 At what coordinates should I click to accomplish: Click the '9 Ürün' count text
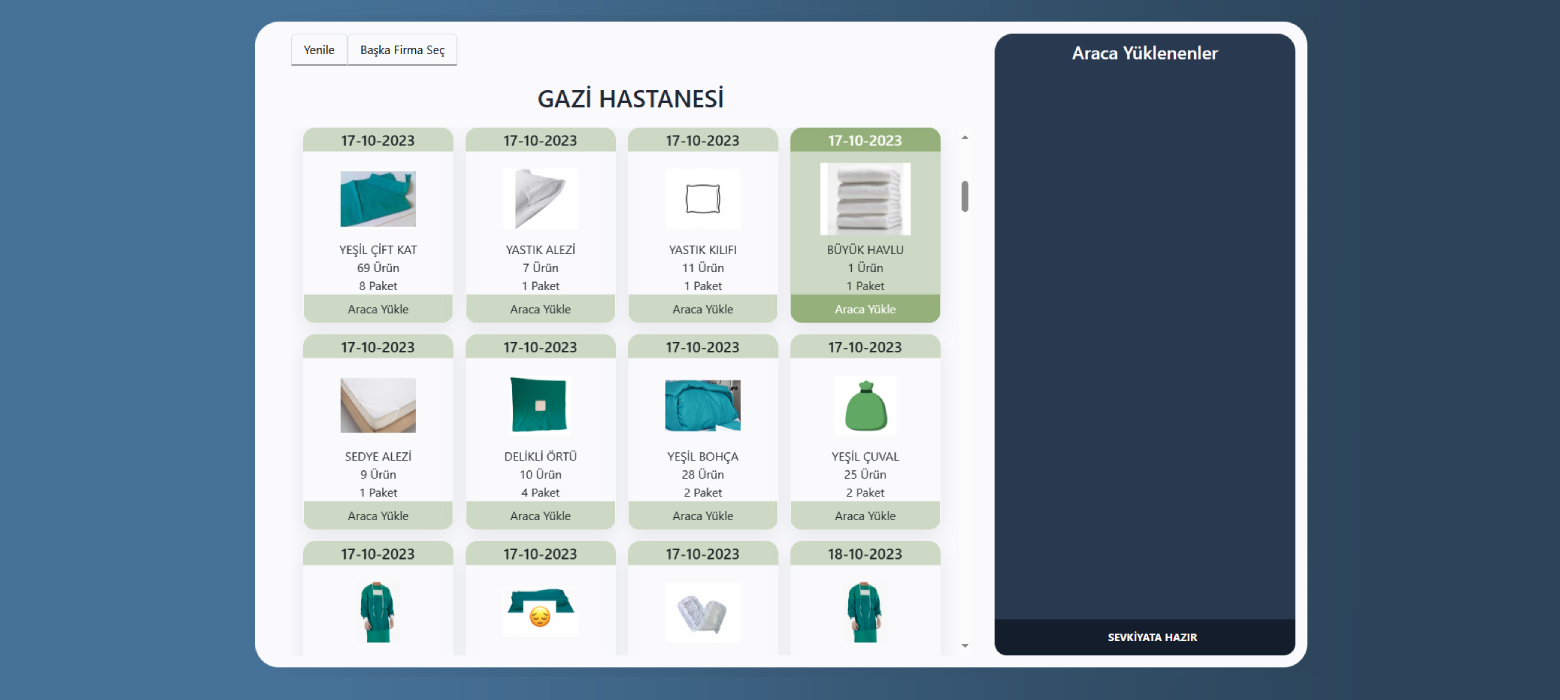click(x=378, y=475)
